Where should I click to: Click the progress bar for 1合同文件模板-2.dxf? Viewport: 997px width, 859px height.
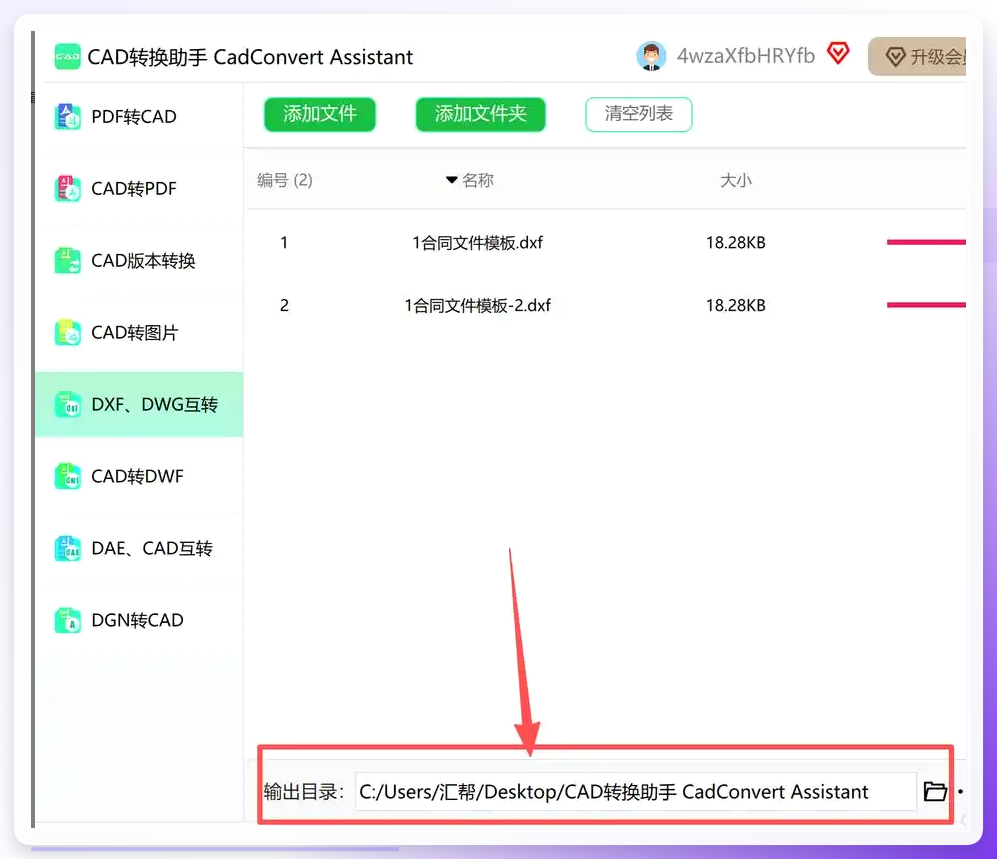tap(926, 305)
